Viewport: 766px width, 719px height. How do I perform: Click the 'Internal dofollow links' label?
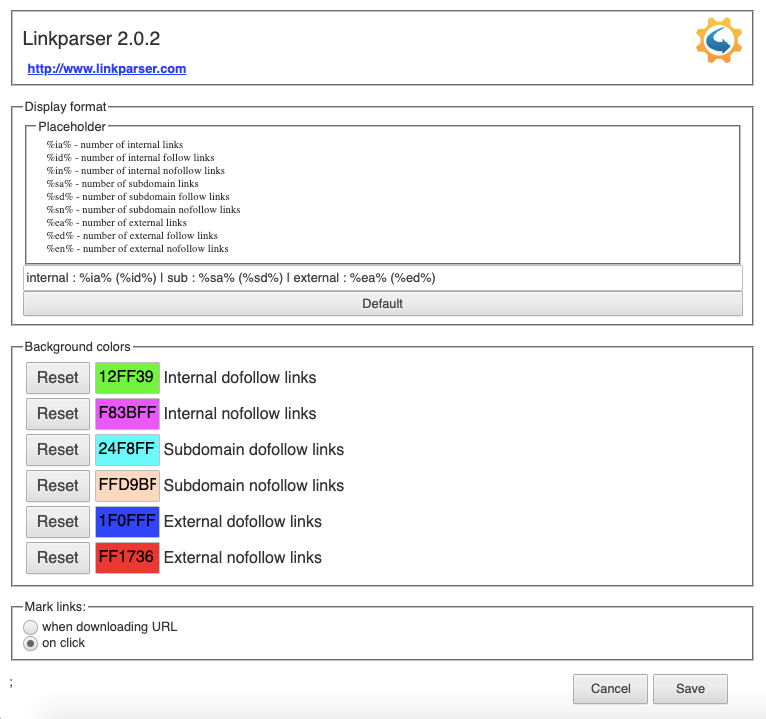coord(240,378)
